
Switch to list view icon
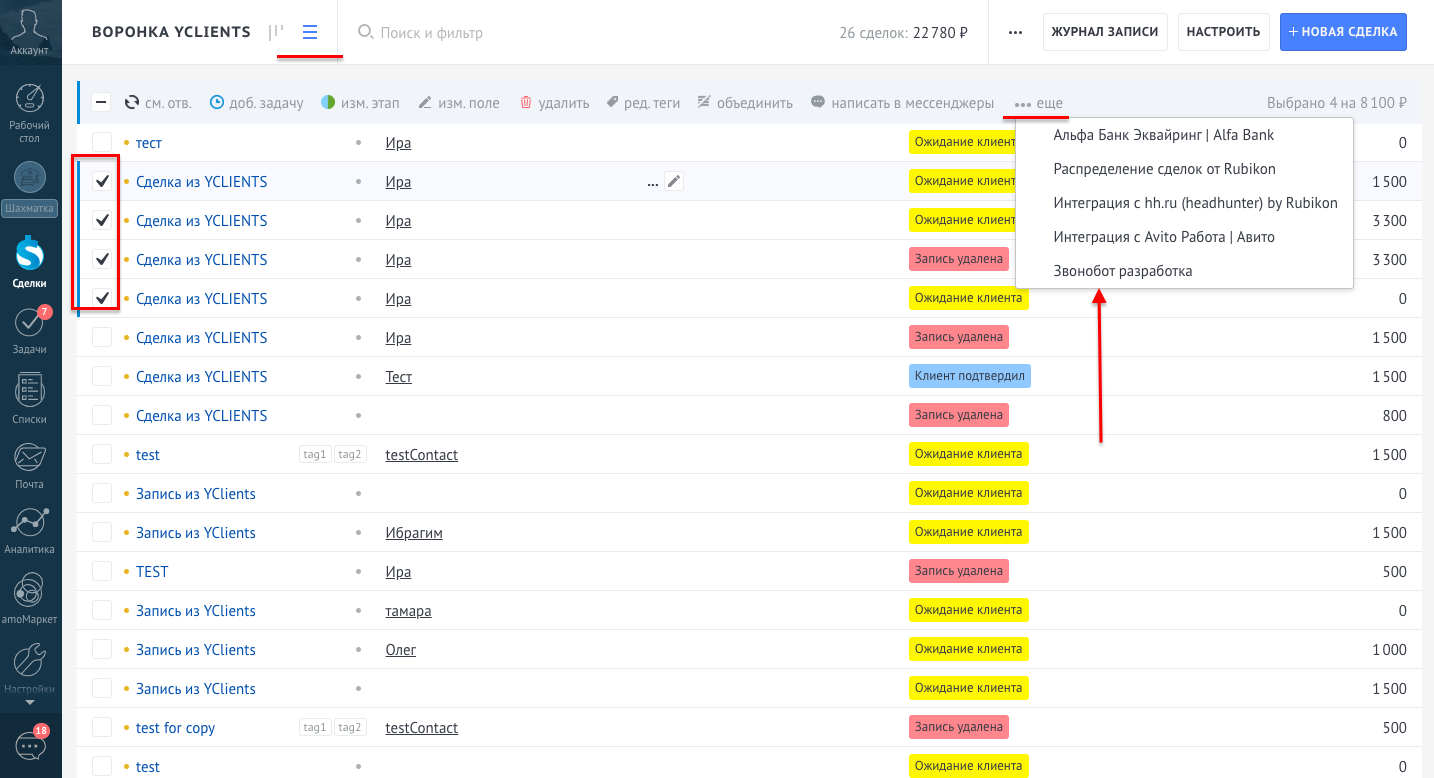310,32
